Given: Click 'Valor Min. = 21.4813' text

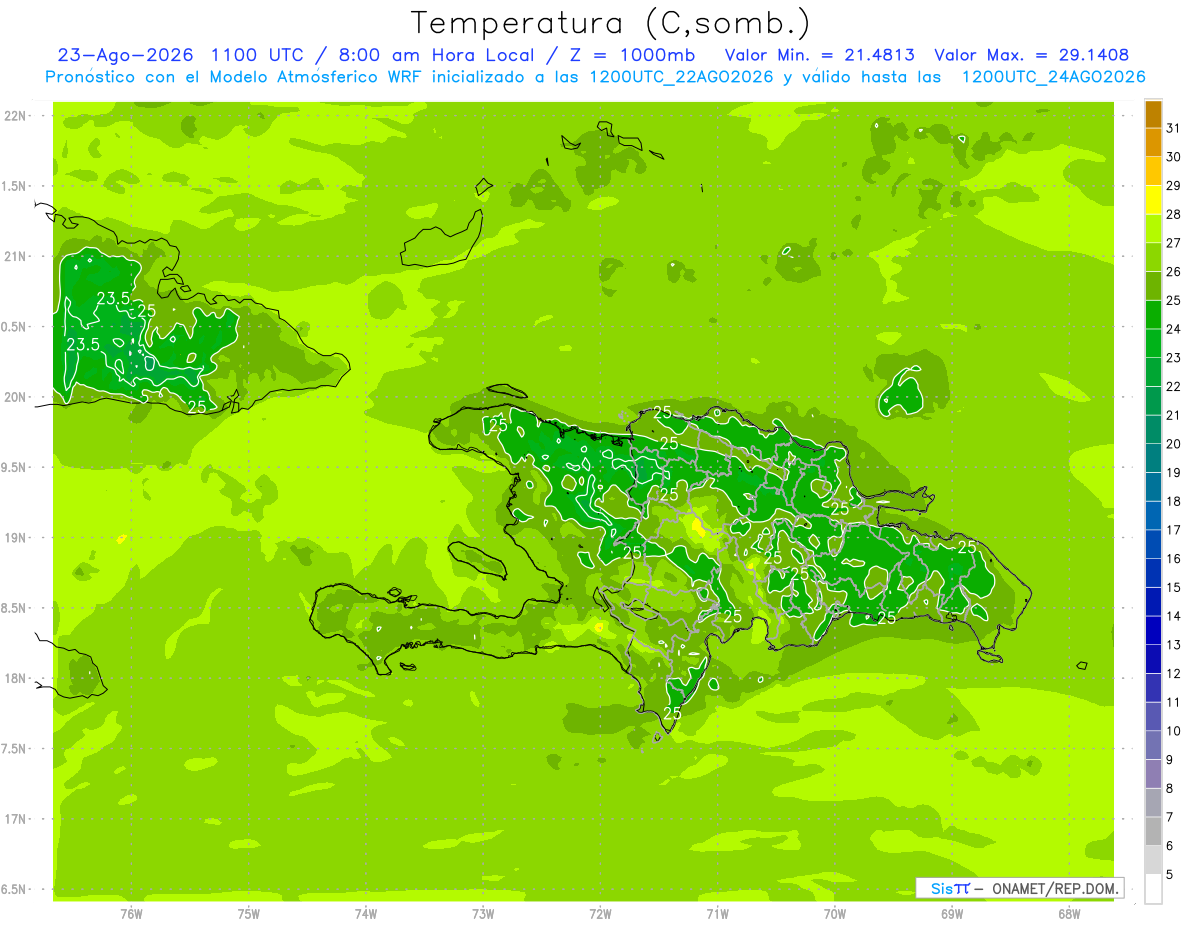Looking at the screenshot, I should 819,55.
